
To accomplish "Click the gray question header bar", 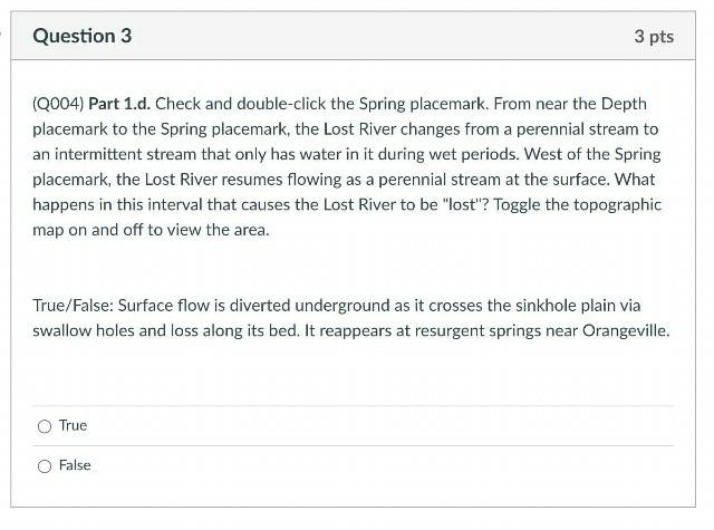I will tap(353, 36).
